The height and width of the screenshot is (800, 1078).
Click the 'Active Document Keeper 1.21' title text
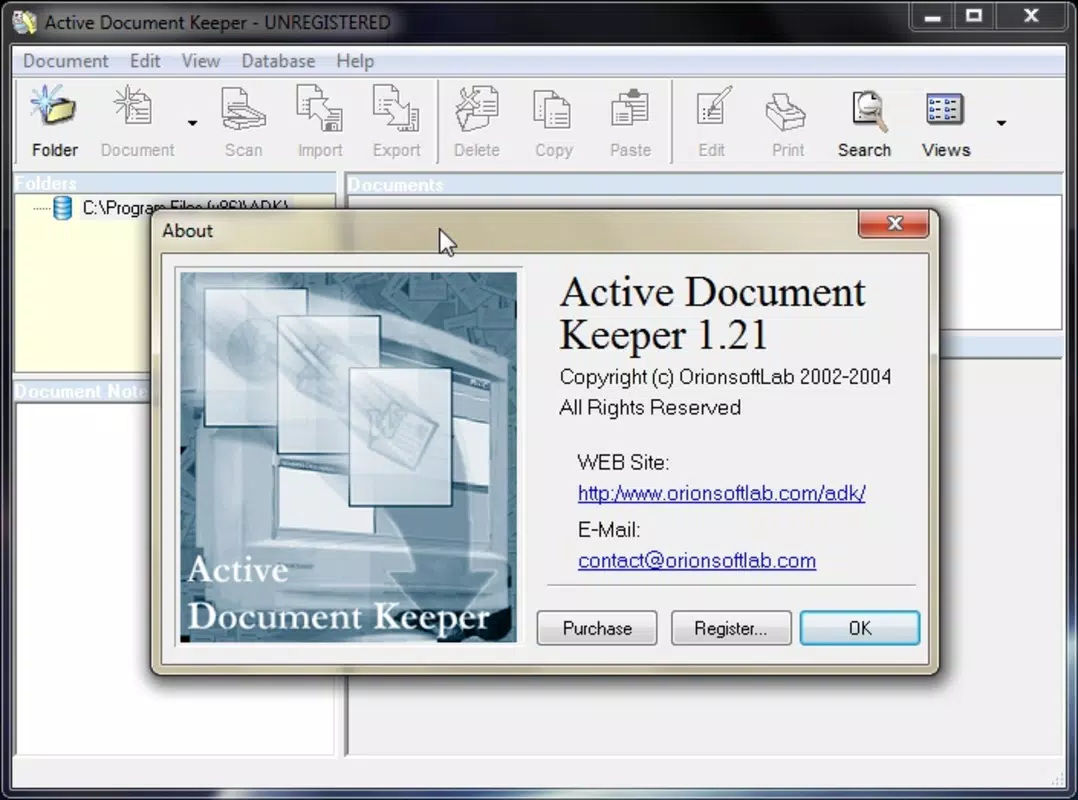coord(712,313)
